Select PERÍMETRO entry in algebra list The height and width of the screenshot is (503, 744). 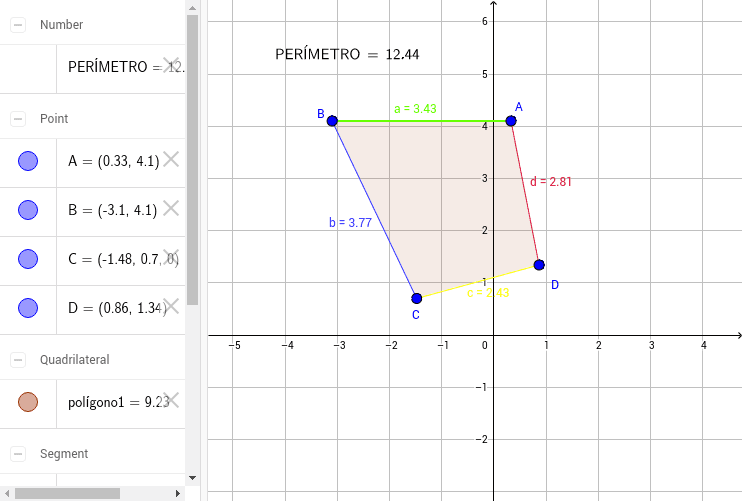(93, 69)
